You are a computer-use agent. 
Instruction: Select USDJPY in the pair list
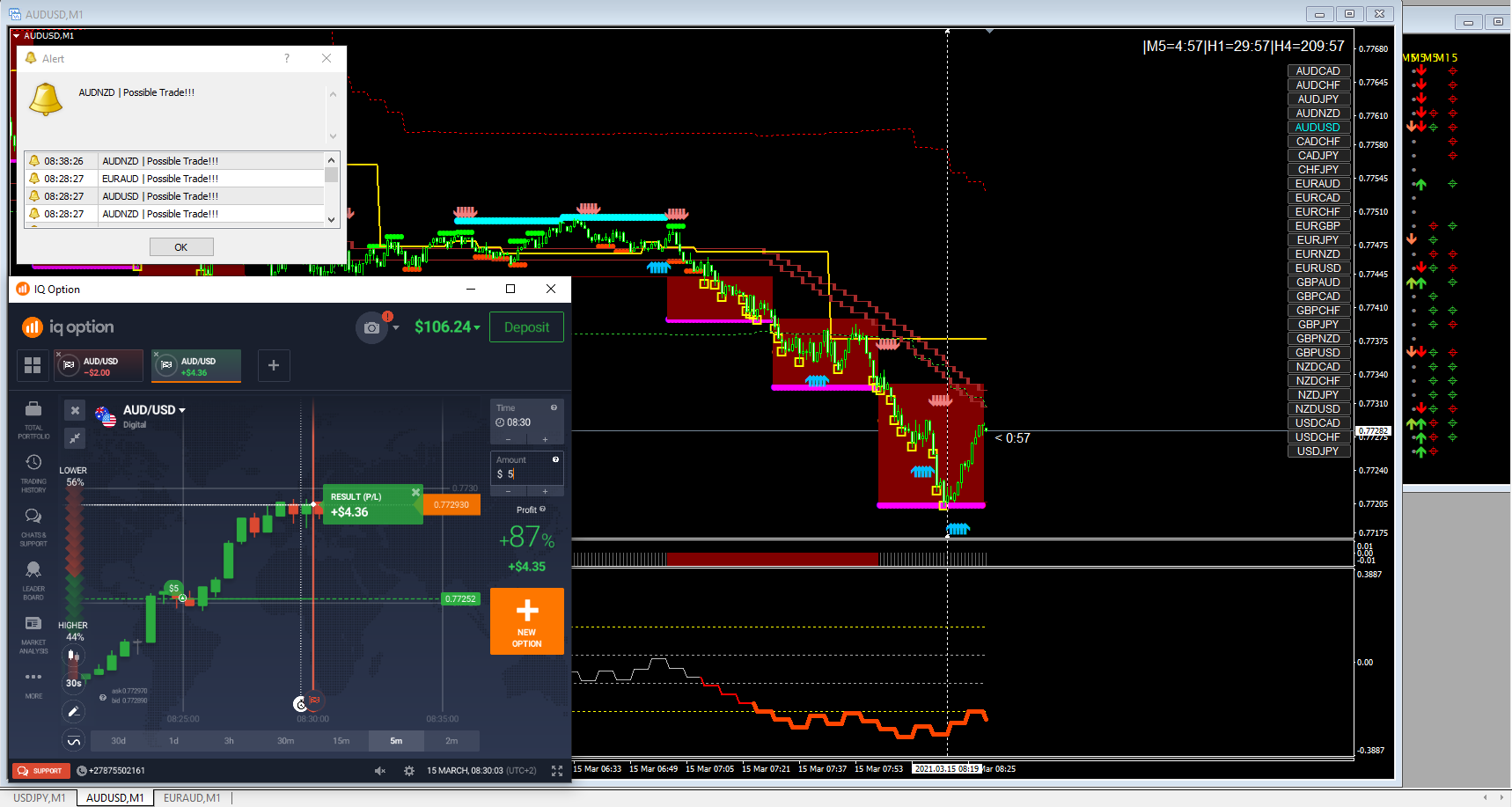click(1318, 451)
